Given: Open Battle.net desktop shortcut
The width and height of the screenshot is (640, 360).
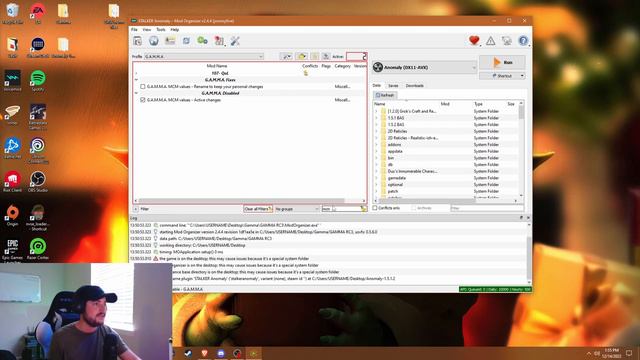Looking at the screenshot, I should coord(13,148).
